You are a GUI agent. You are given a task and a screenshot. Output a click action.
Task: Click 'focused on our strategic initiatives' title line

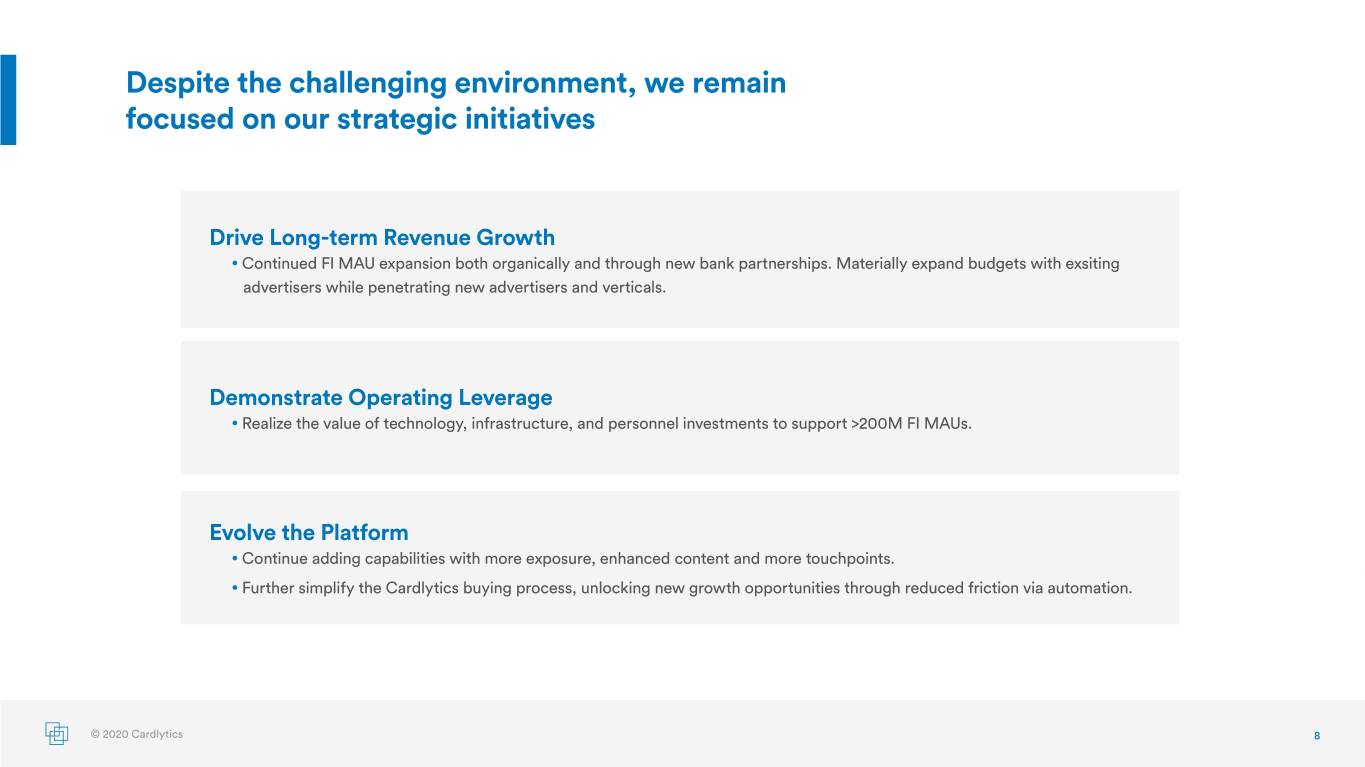coord(360,119)
